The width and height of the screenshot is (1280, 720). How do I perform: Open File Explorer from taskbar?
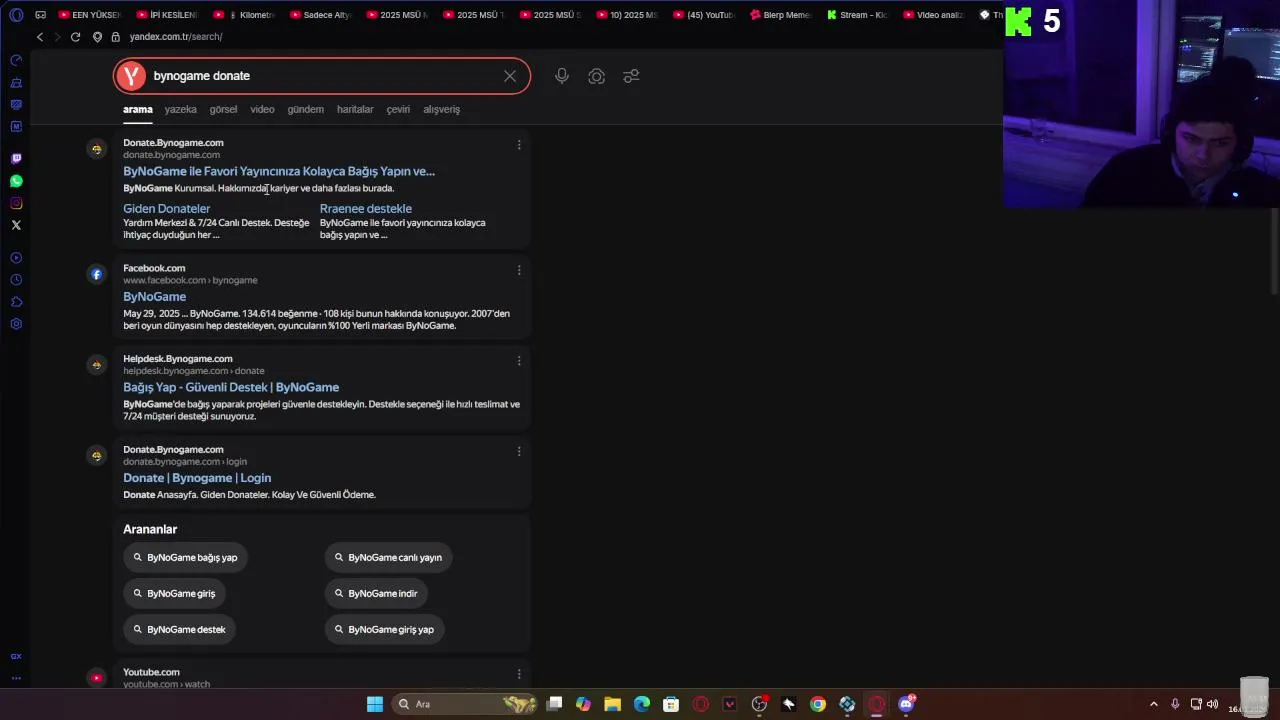(x=612, y=704)
